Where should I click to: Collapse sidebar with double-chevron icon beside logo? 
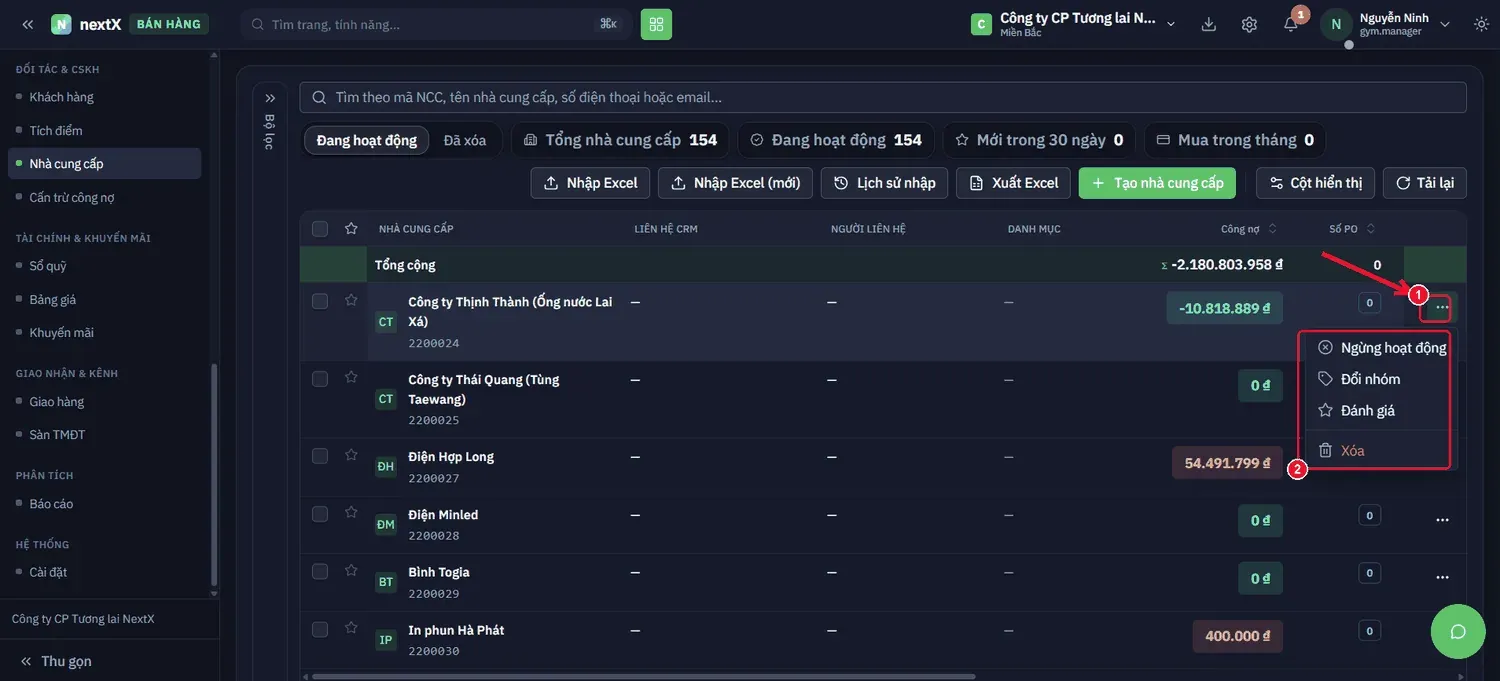[28, 24]
